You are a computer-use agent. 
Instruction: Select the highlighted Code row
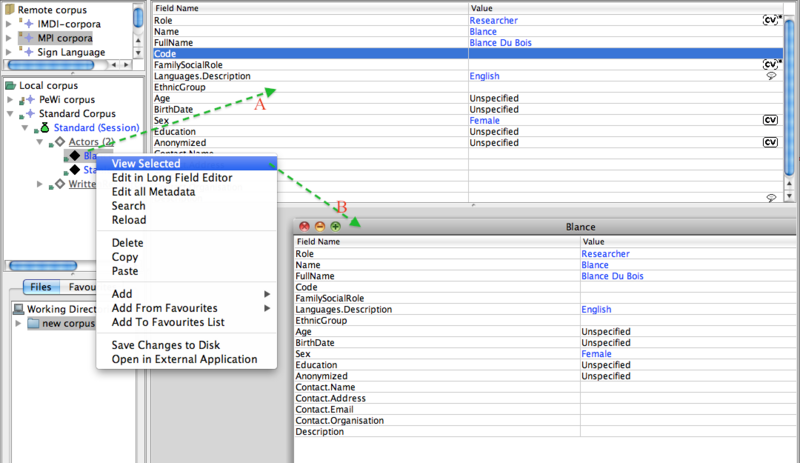tap(468, 54)
